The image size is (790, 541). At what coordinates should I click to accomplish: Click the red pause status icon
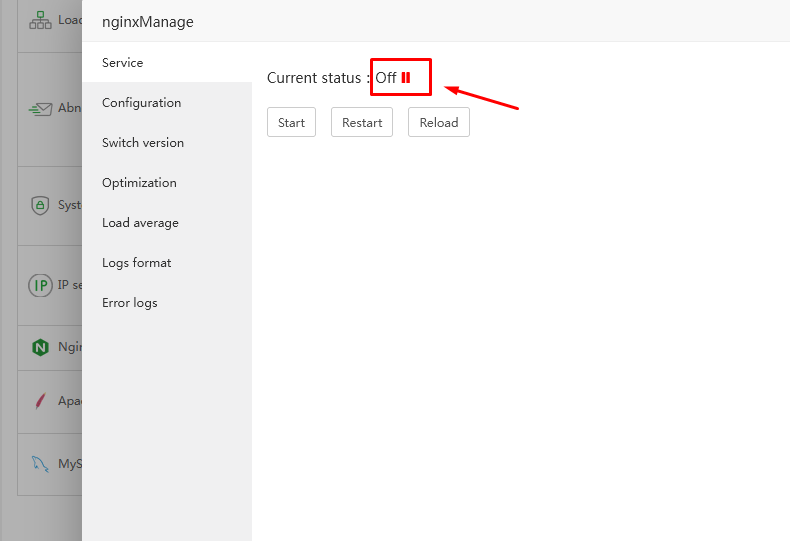tap(406, 78)
